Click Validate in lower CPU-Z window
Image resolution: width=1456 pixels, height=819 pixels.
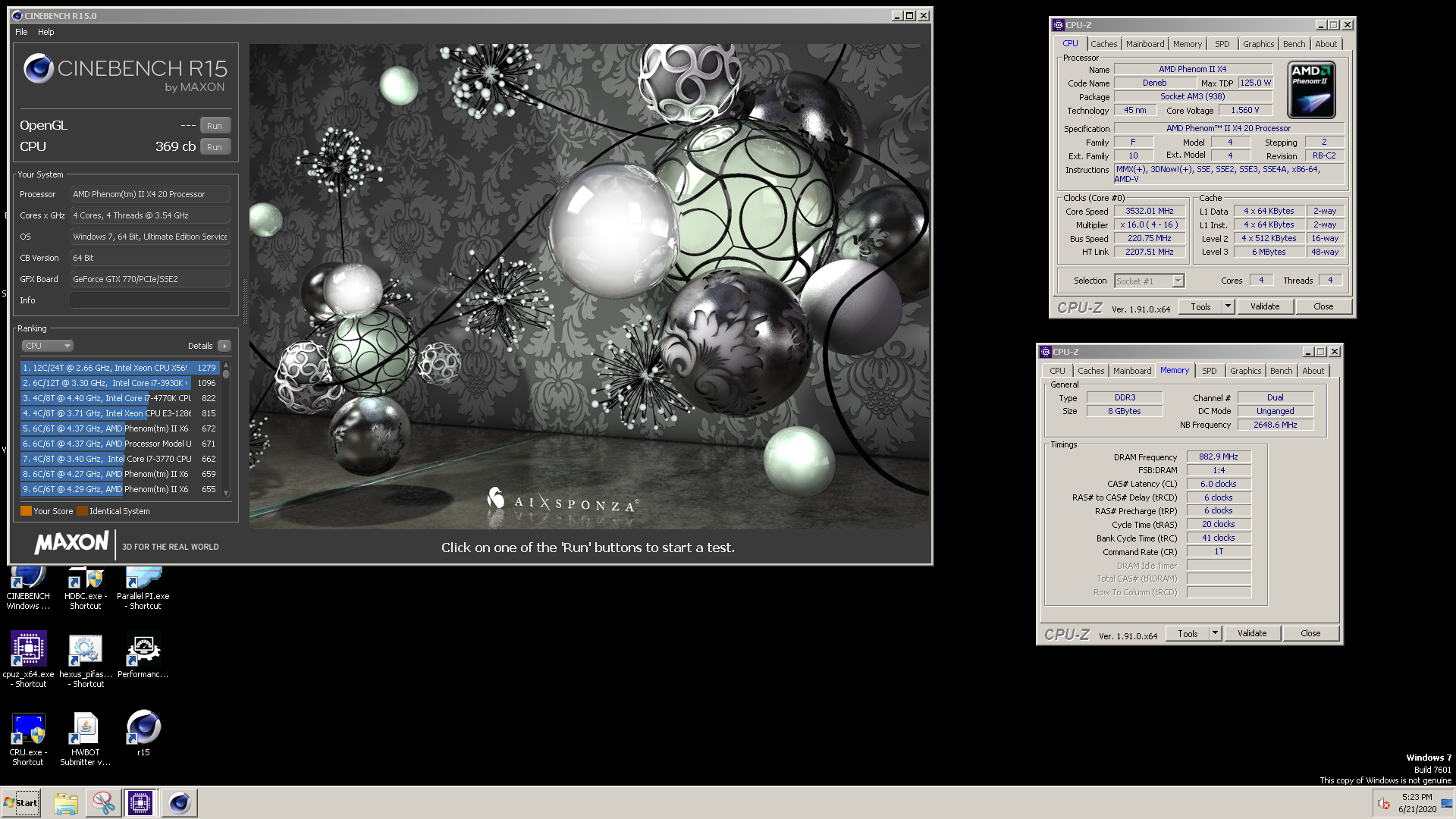[x=1252, y=633]
